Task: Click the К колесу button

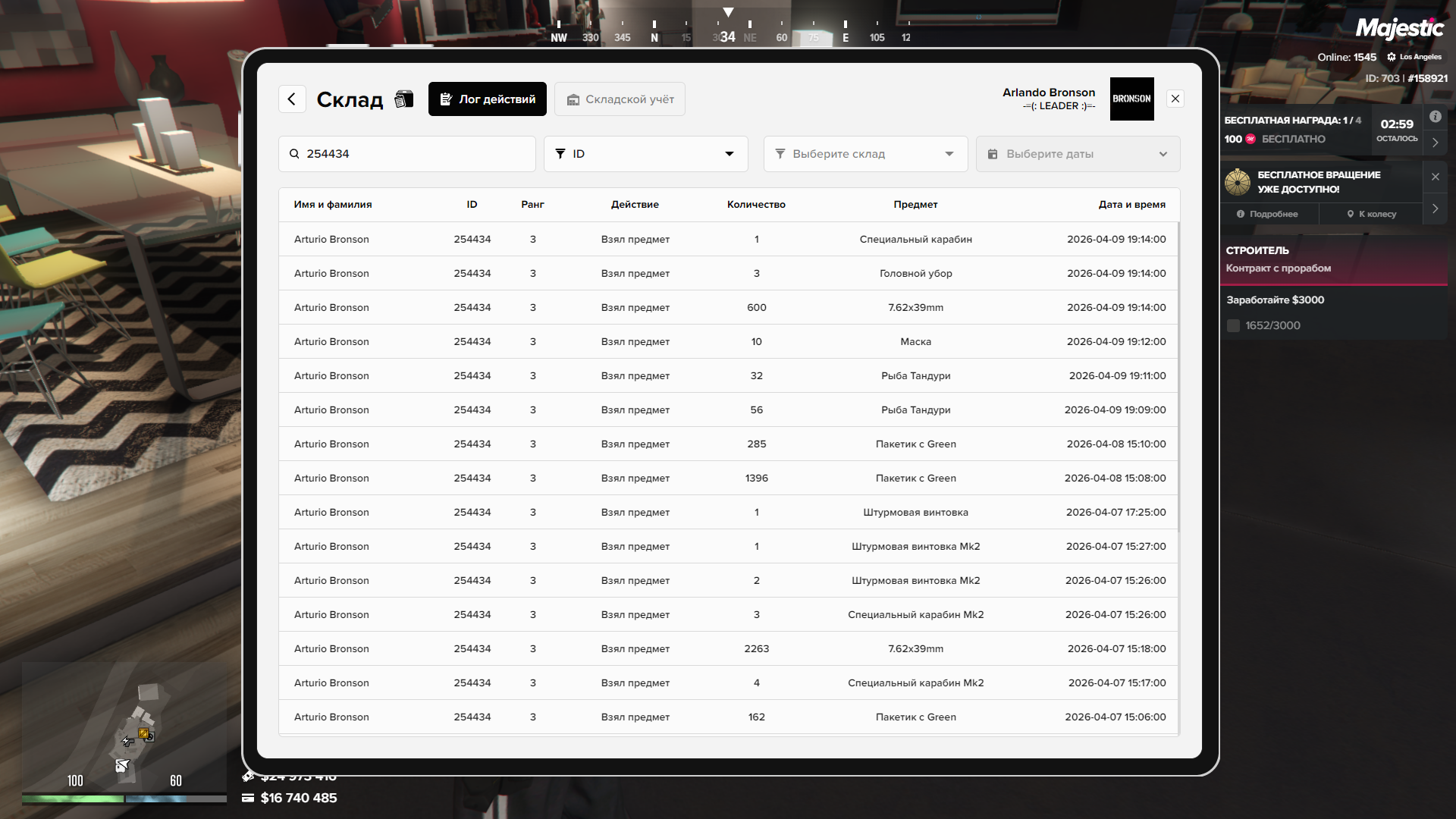Action: 1371,215
